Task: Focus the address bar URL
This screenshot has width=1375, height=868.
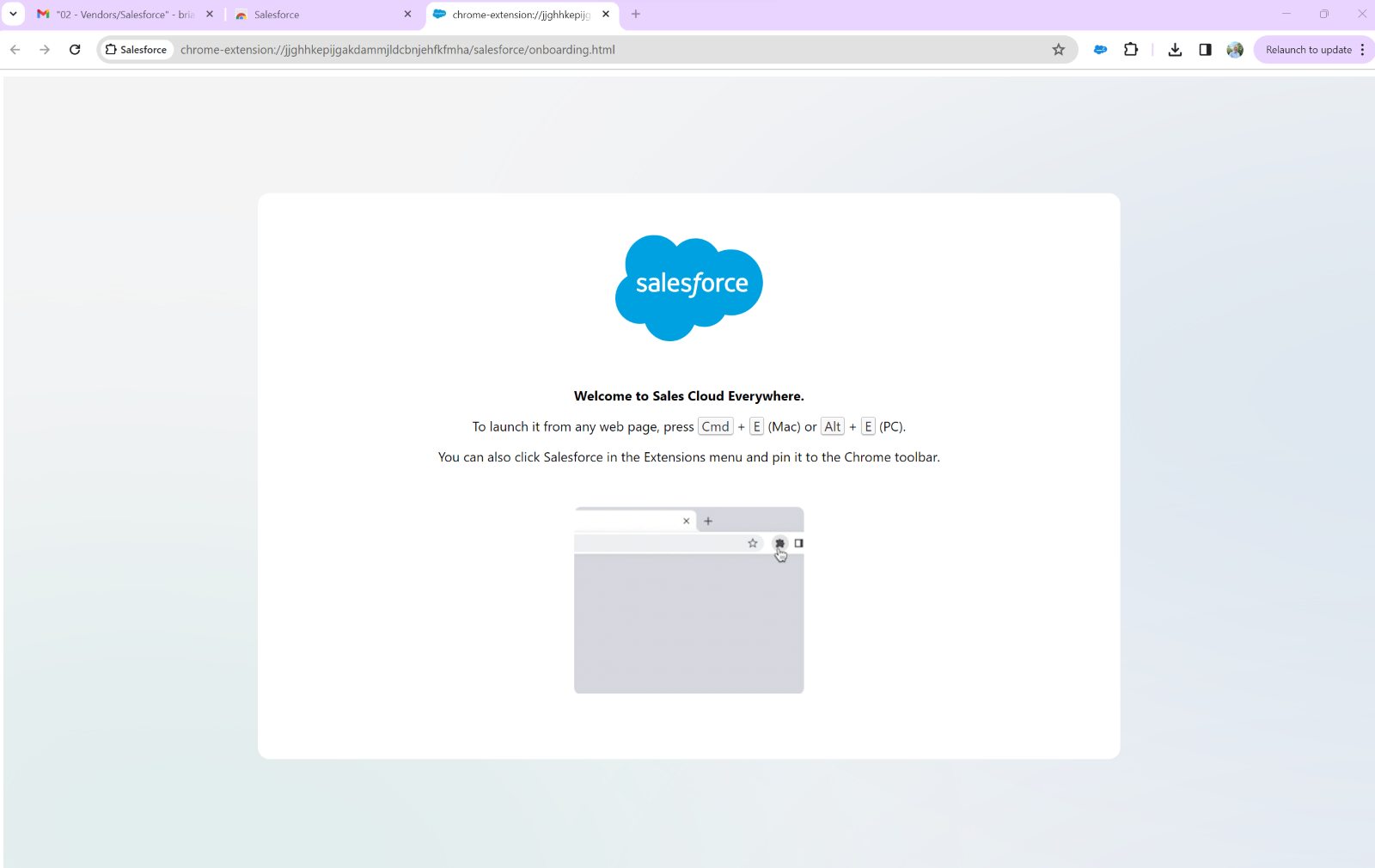Action: pyautogui.click(x=397, y=50)
